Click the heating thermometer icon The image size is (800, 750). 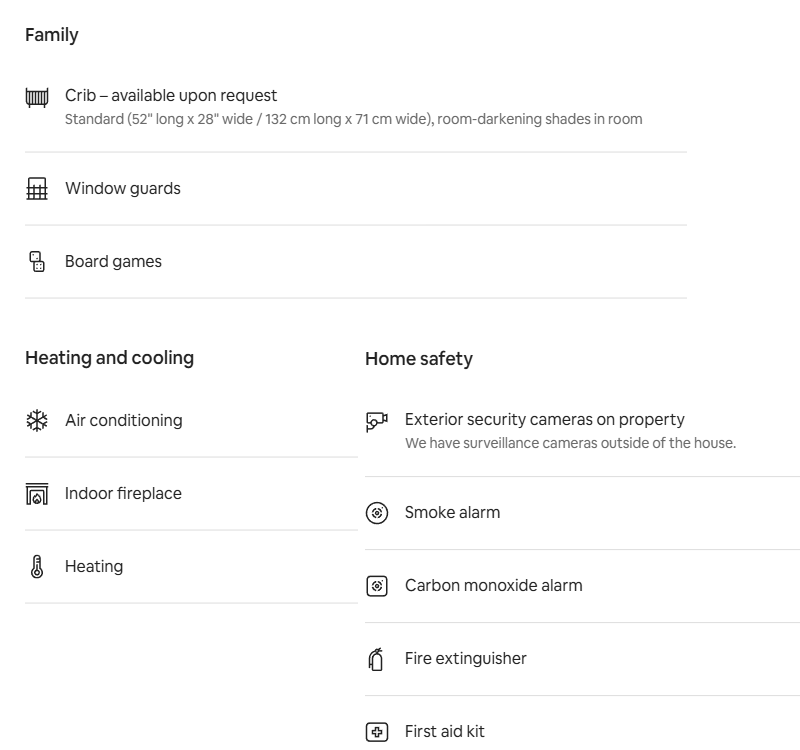click(37, 566)
